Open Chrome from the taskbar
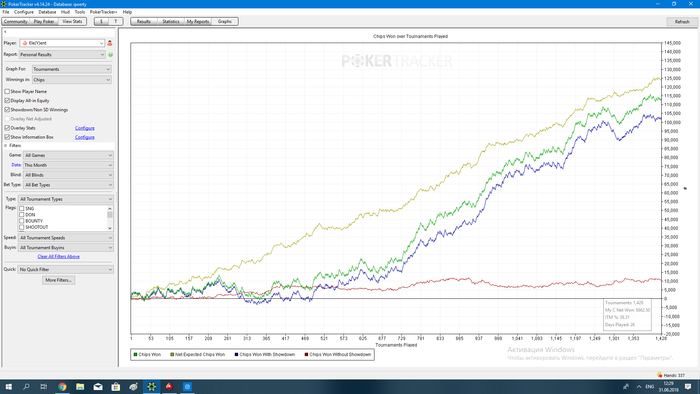The height and width of the screenshot is (394, 700). (62, 387)
